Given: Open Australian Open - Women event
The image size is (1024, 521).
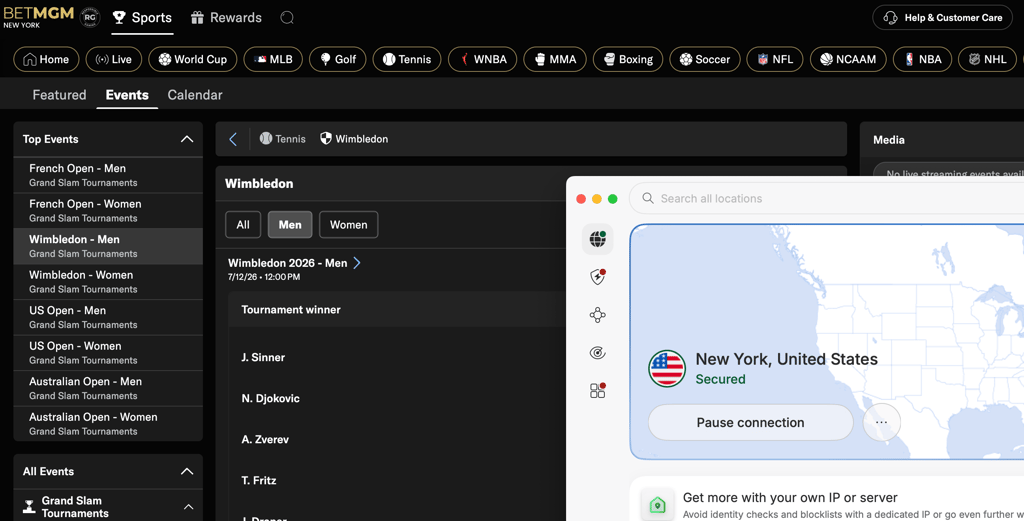Looking at the screenshot, I should (108, 423).
